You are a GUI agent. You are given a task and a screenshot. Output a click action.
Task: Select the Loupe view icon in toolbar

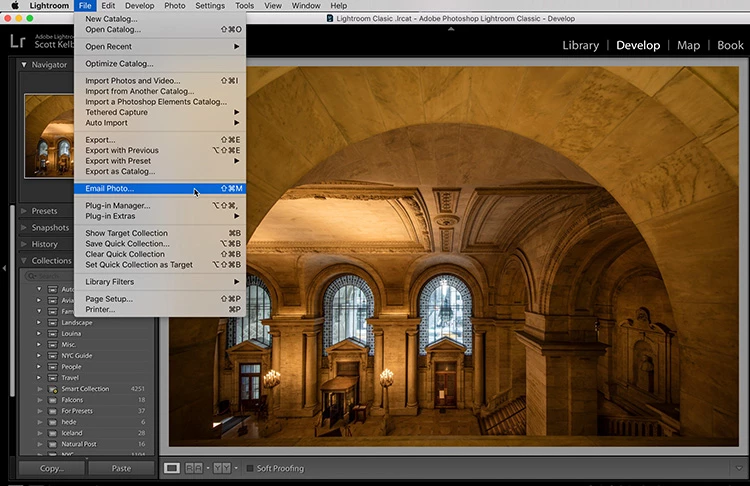[172, 468]
